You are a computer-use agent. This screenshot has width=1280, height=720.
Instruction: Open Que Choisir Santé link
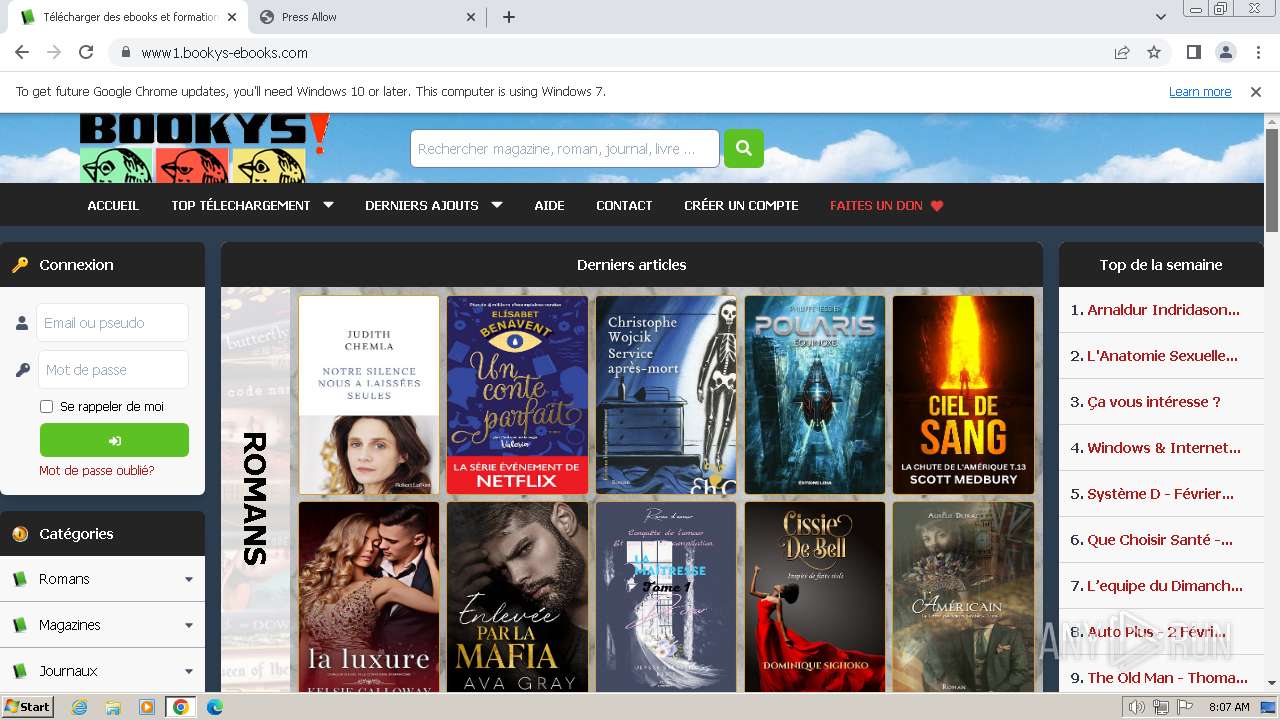[1160, 540]
